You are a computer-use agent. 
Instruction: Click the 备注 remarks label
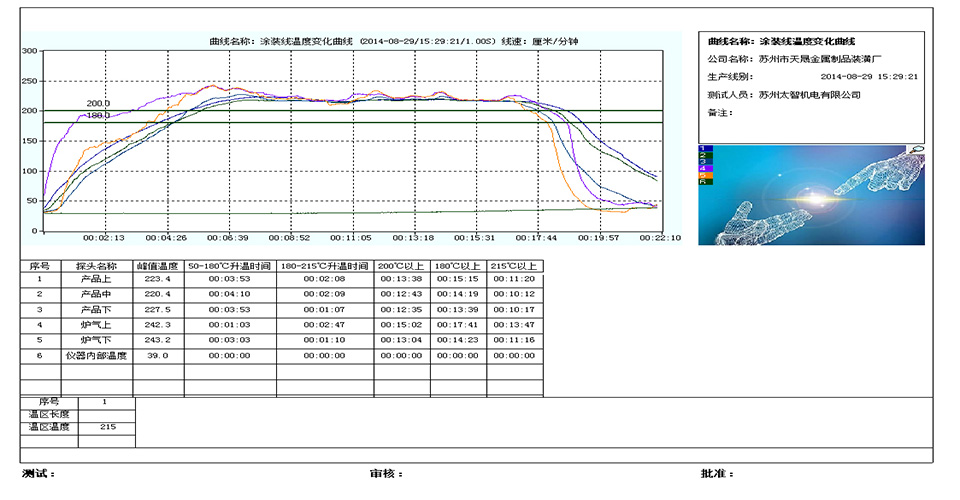[x=720, y=113]
